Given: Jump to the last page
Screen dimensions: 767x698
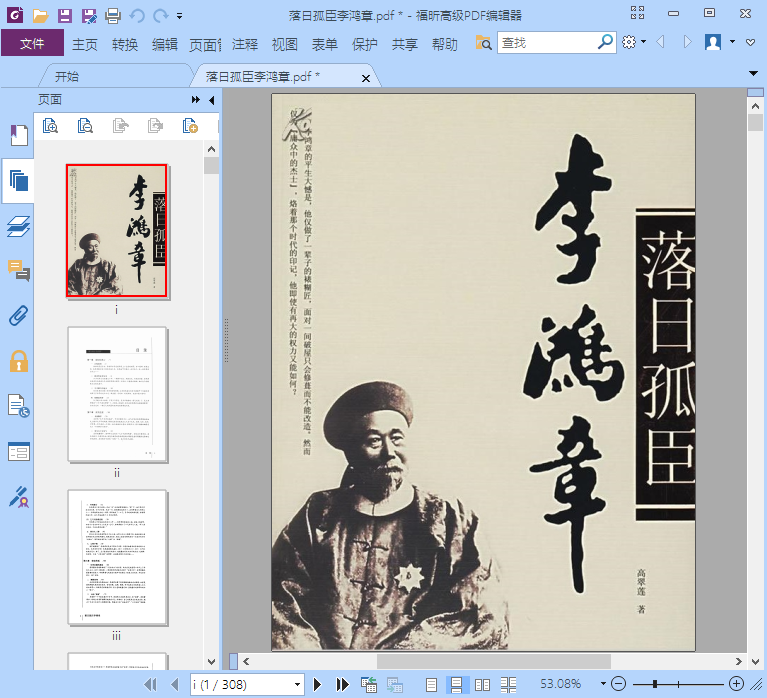Looking at the screenshot, I should [x=342, y=684].
